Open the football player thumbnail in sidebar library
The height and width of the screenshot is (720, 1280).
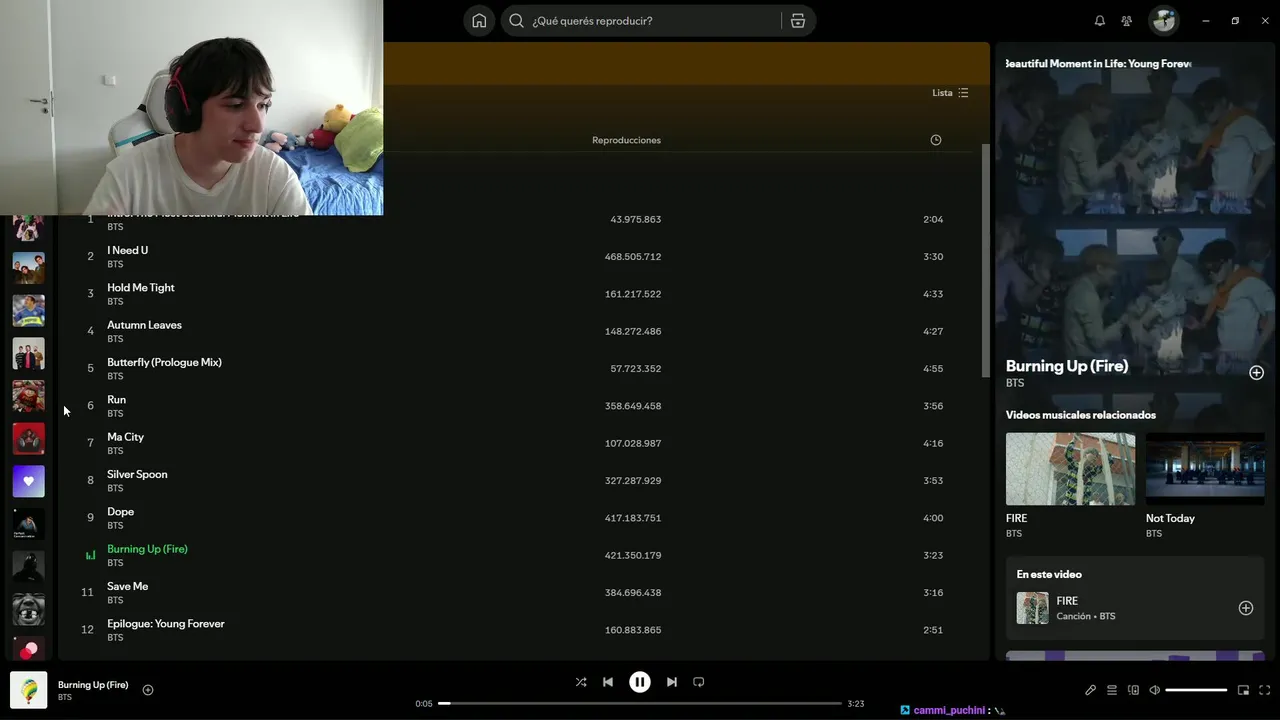[x=28, y=311]
